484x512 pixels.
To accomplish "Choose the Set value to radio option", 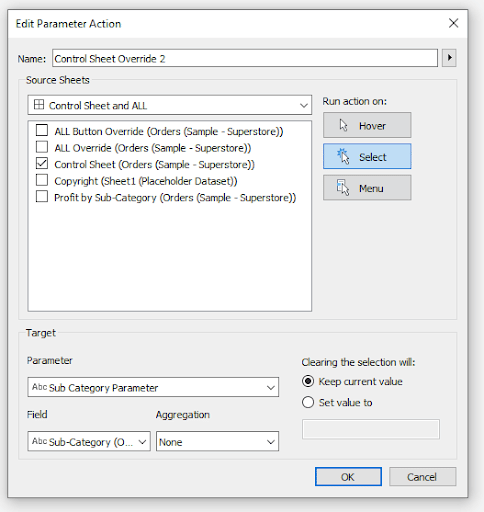I will [x=308, y=402].
